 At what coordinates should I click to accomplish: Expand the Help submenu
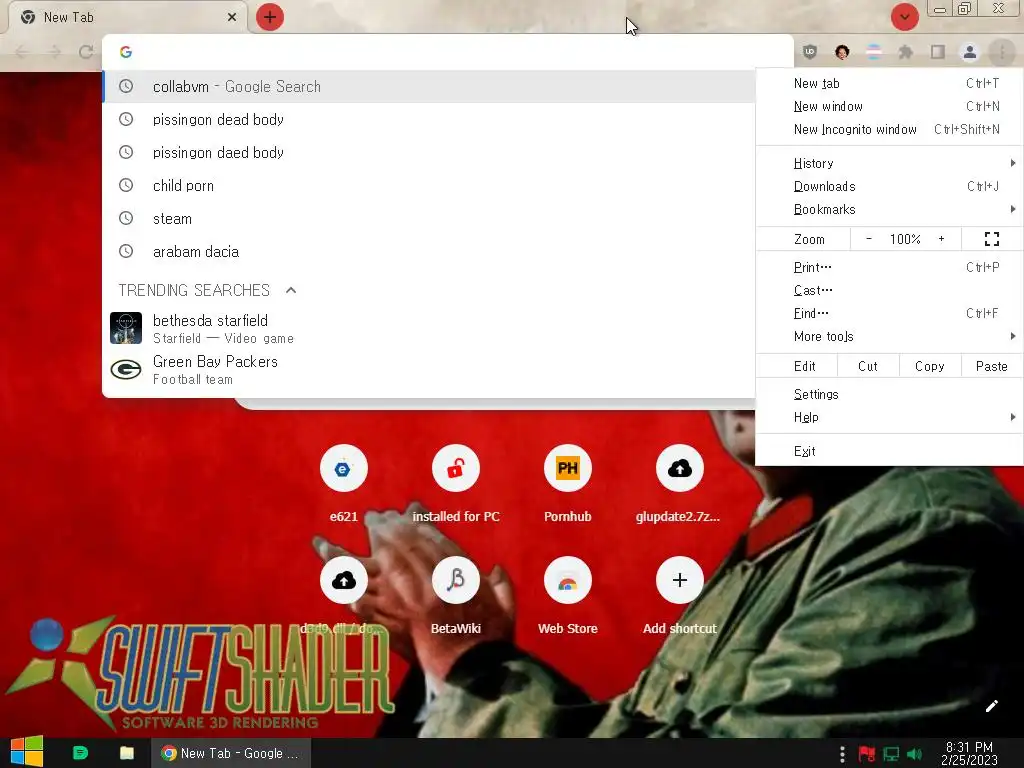point(889,417)
